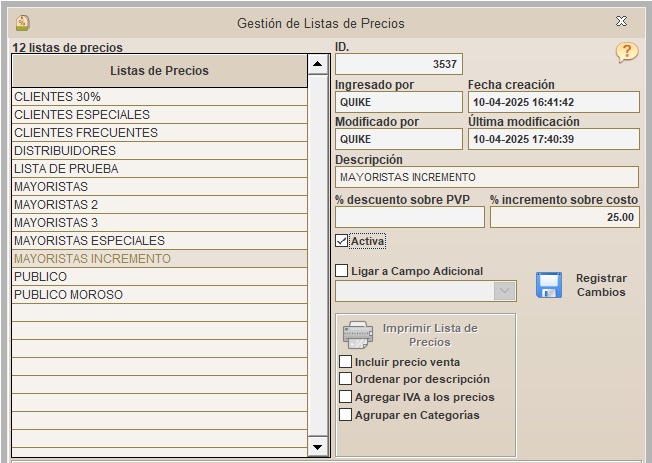
Task: Click the Listas de Precios column header
Action: tap(160, 71)
